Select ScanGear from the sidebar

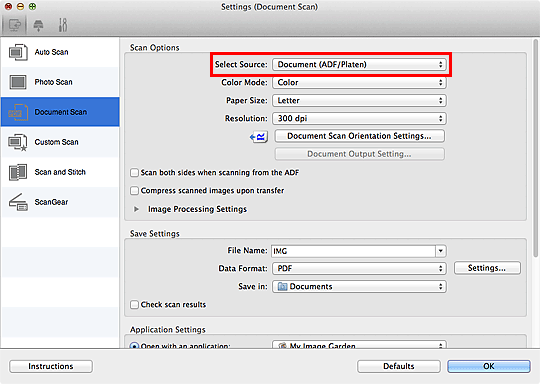[60, 202]
